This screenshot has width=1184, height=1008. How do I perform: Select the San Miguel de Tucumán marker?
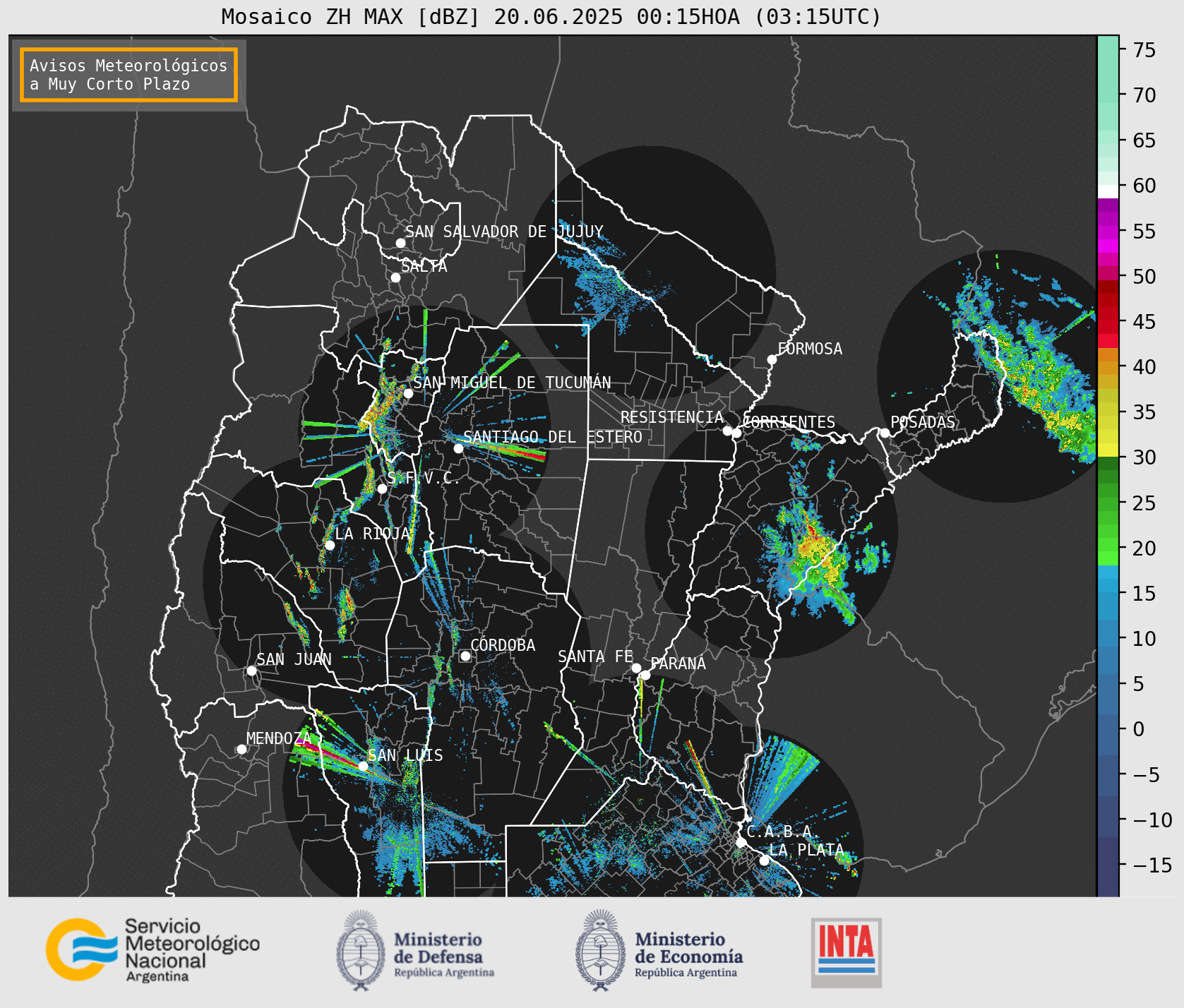point(408,393)
